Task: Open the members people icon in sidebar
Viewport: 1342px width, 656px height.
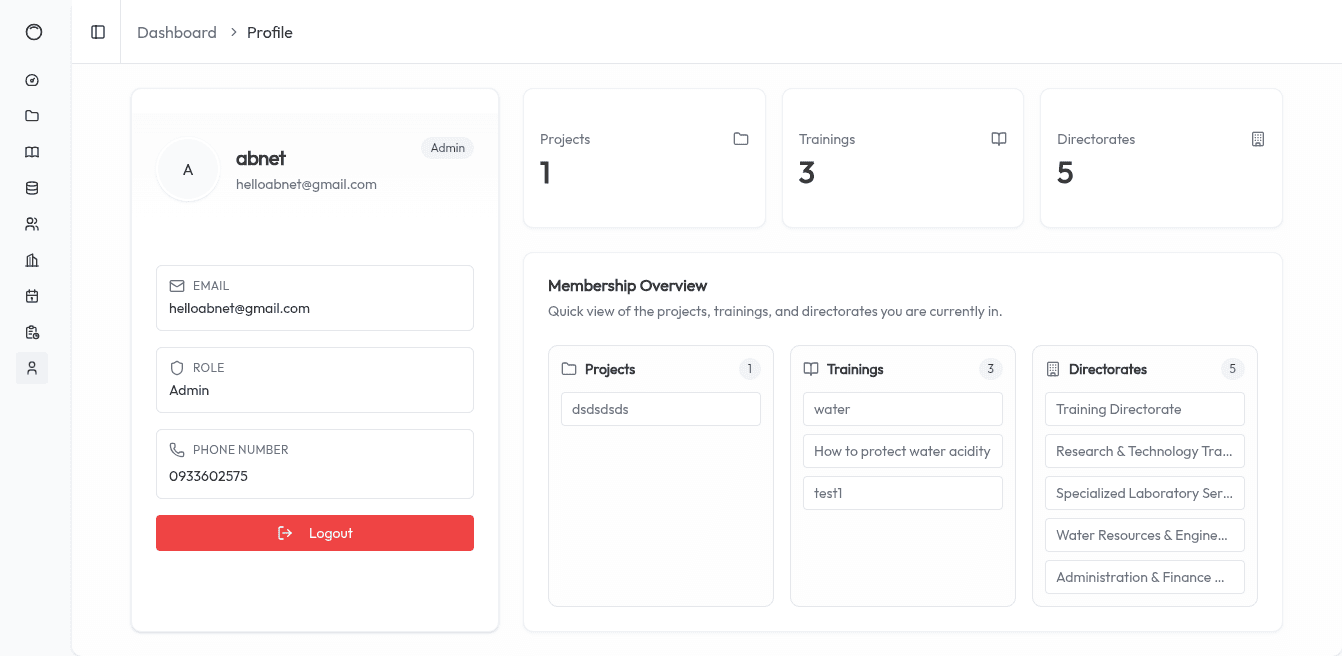Action: point(31,224)
